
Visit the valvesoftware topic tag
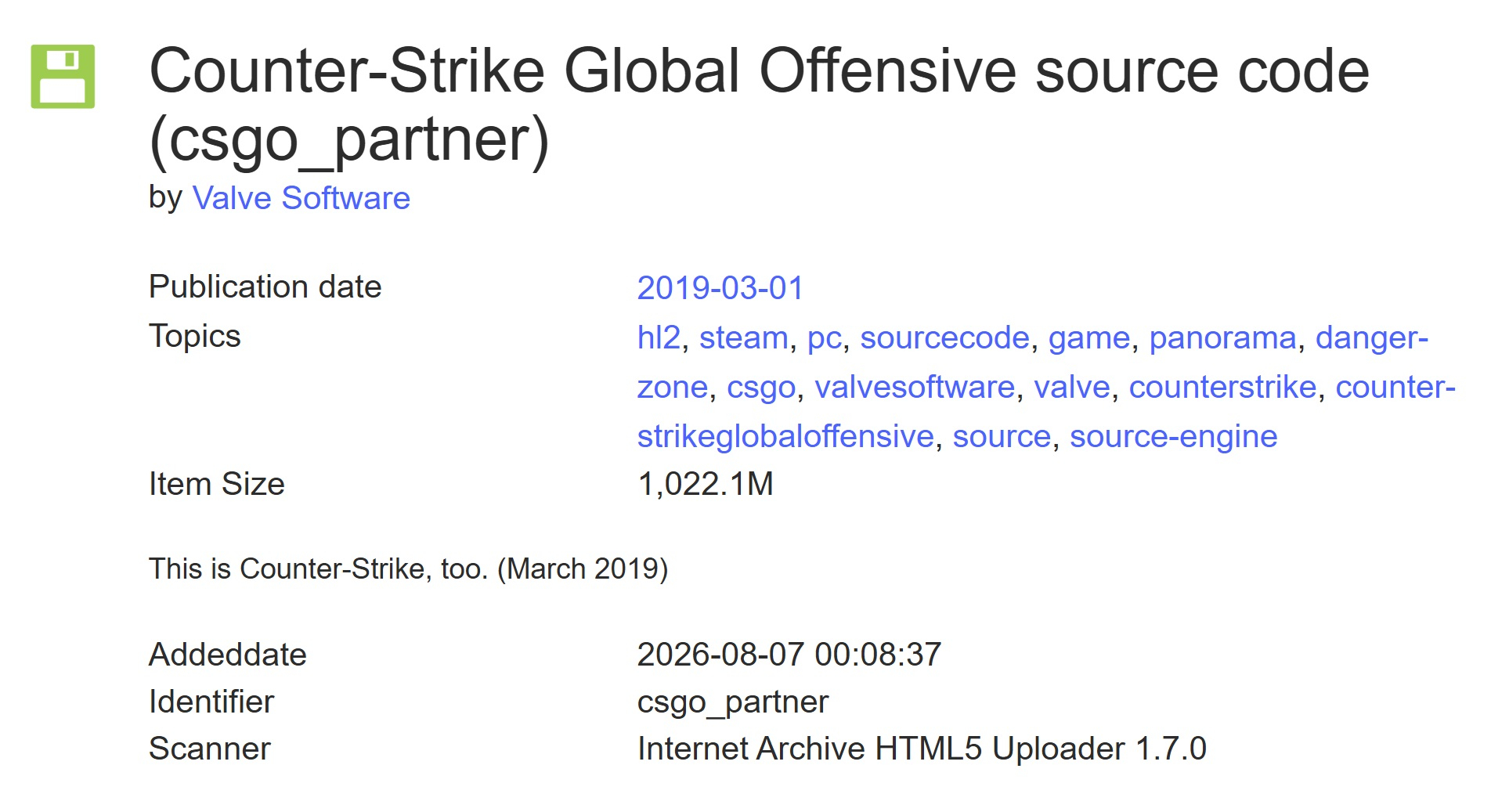(915, 387)
